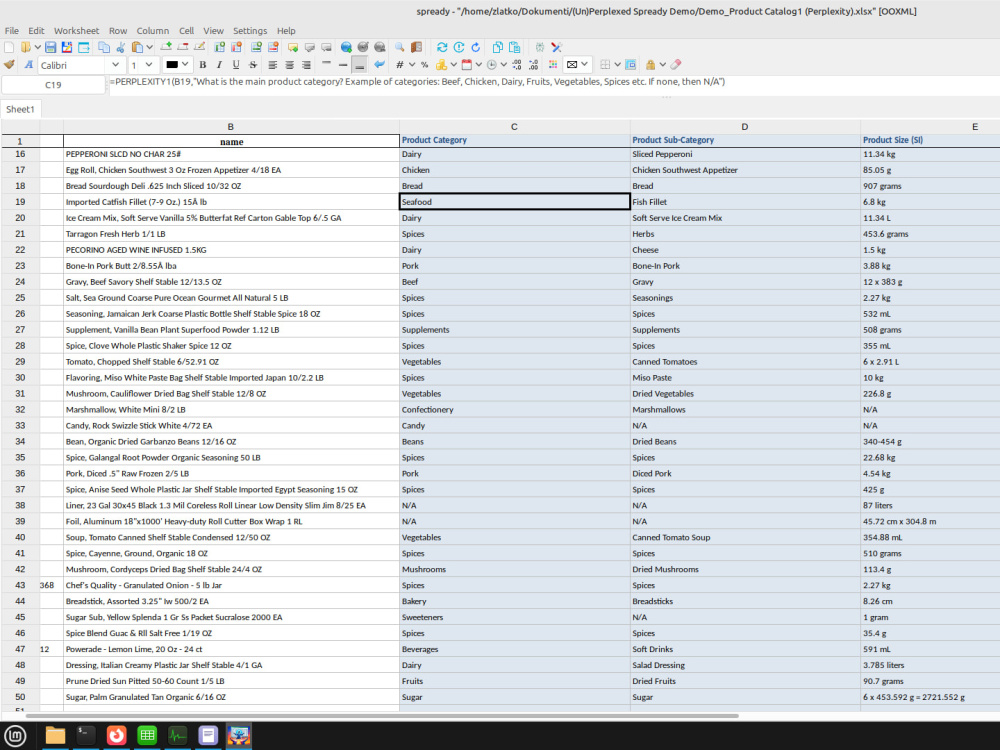The width and height of the screenshot is (1000, 750).
Task: Select the Percent format icon
Action: [423, 65]
